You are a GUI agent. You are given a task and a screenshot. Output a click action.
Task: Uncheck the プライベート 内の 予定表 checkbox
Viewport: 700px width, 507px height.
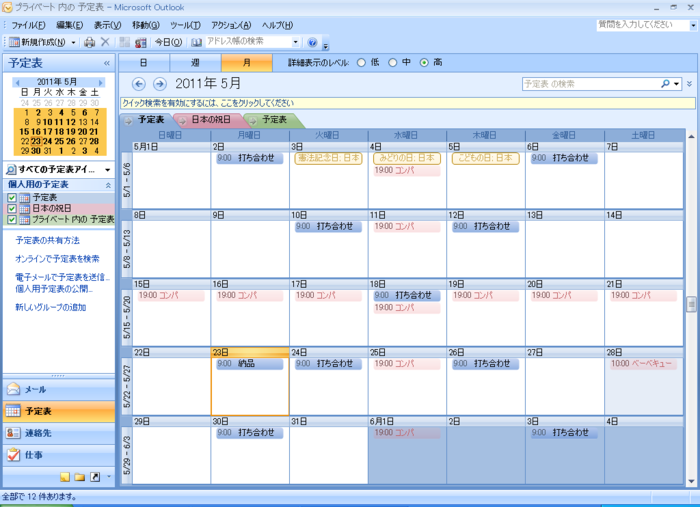pyautogui.click(x=12, y=220)
